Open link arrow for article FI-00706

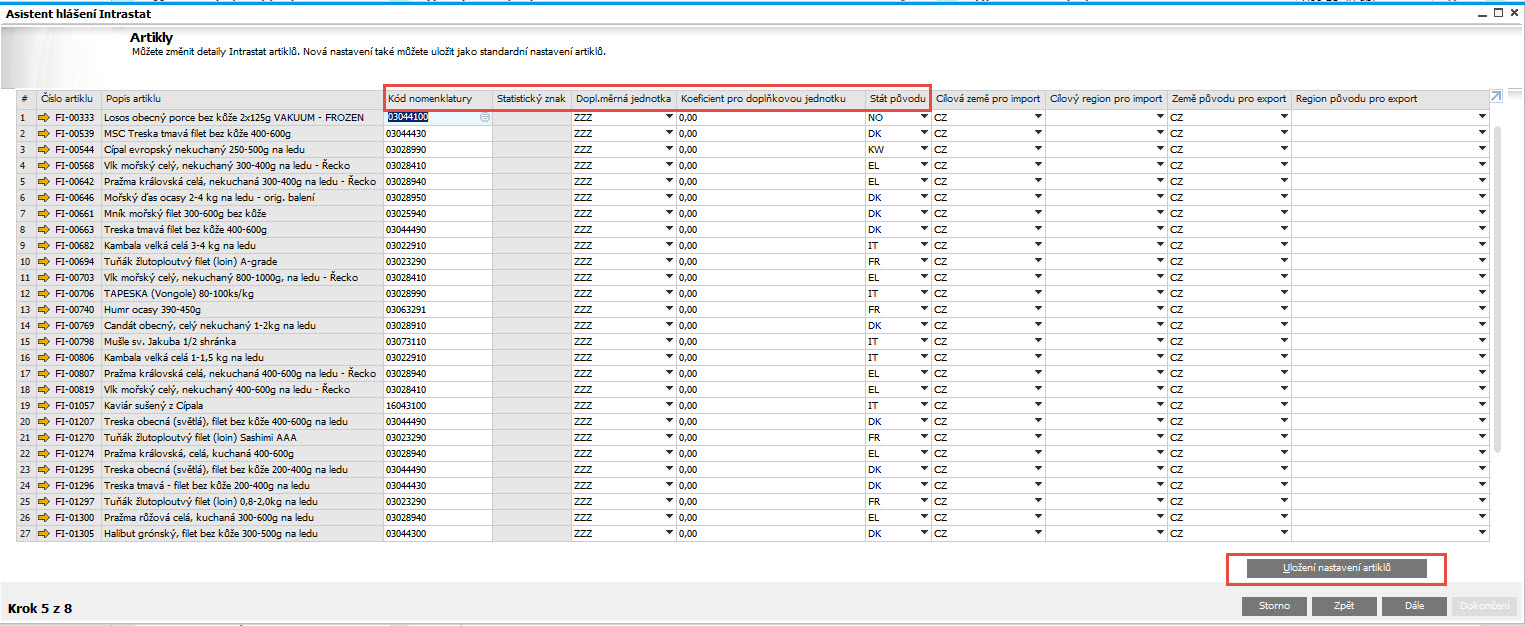(45, 293)
